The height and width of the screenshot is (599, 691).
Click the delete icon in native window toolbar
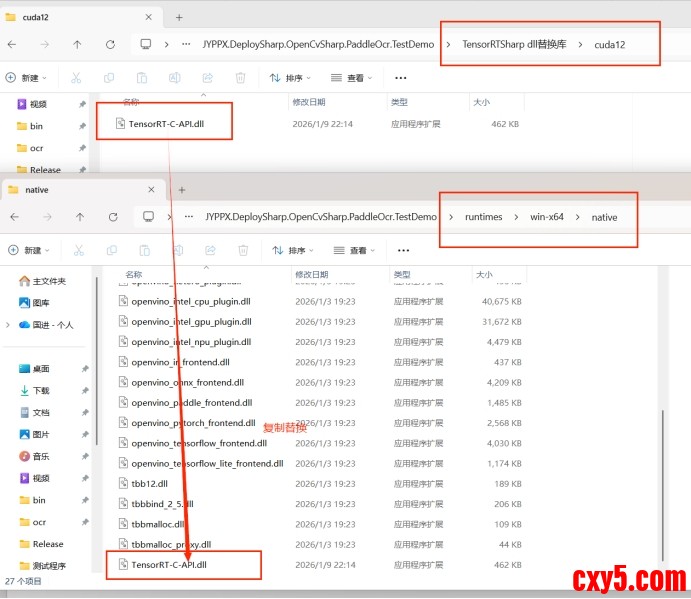pyautogui.click(x=243, y=250)
